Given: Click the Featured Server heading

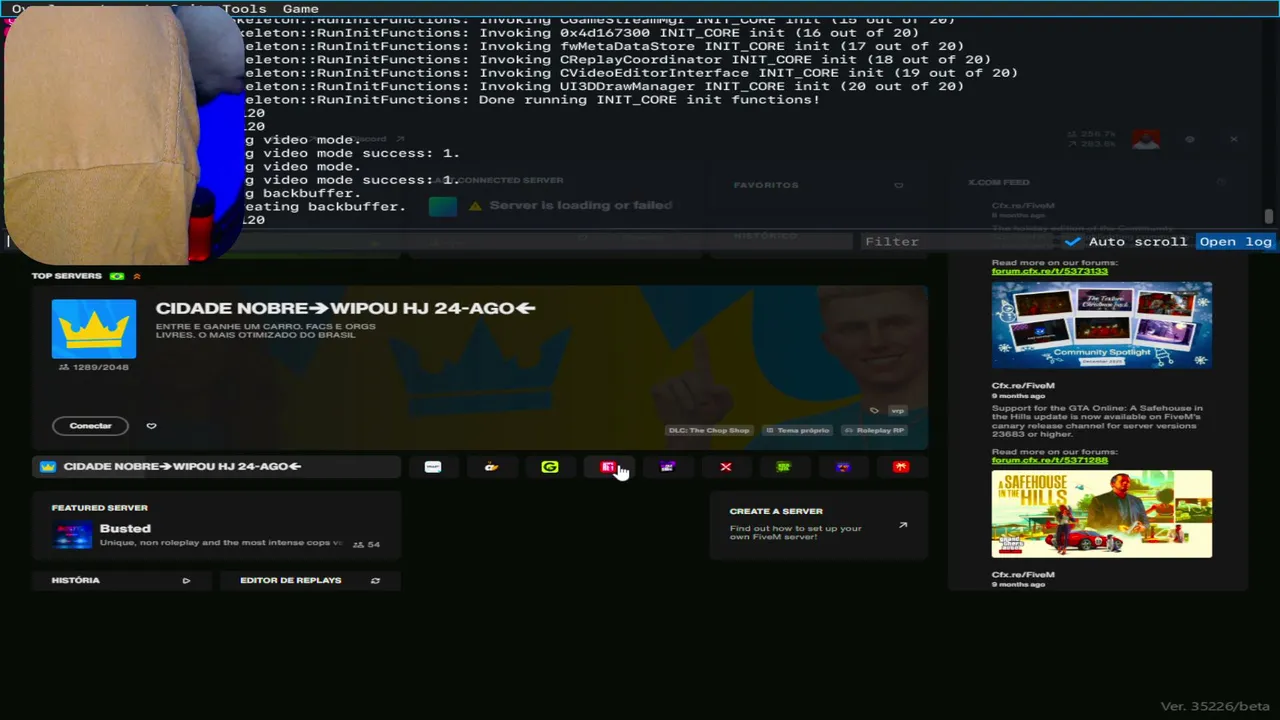Looking at the screenshot, I should [100, 508].
